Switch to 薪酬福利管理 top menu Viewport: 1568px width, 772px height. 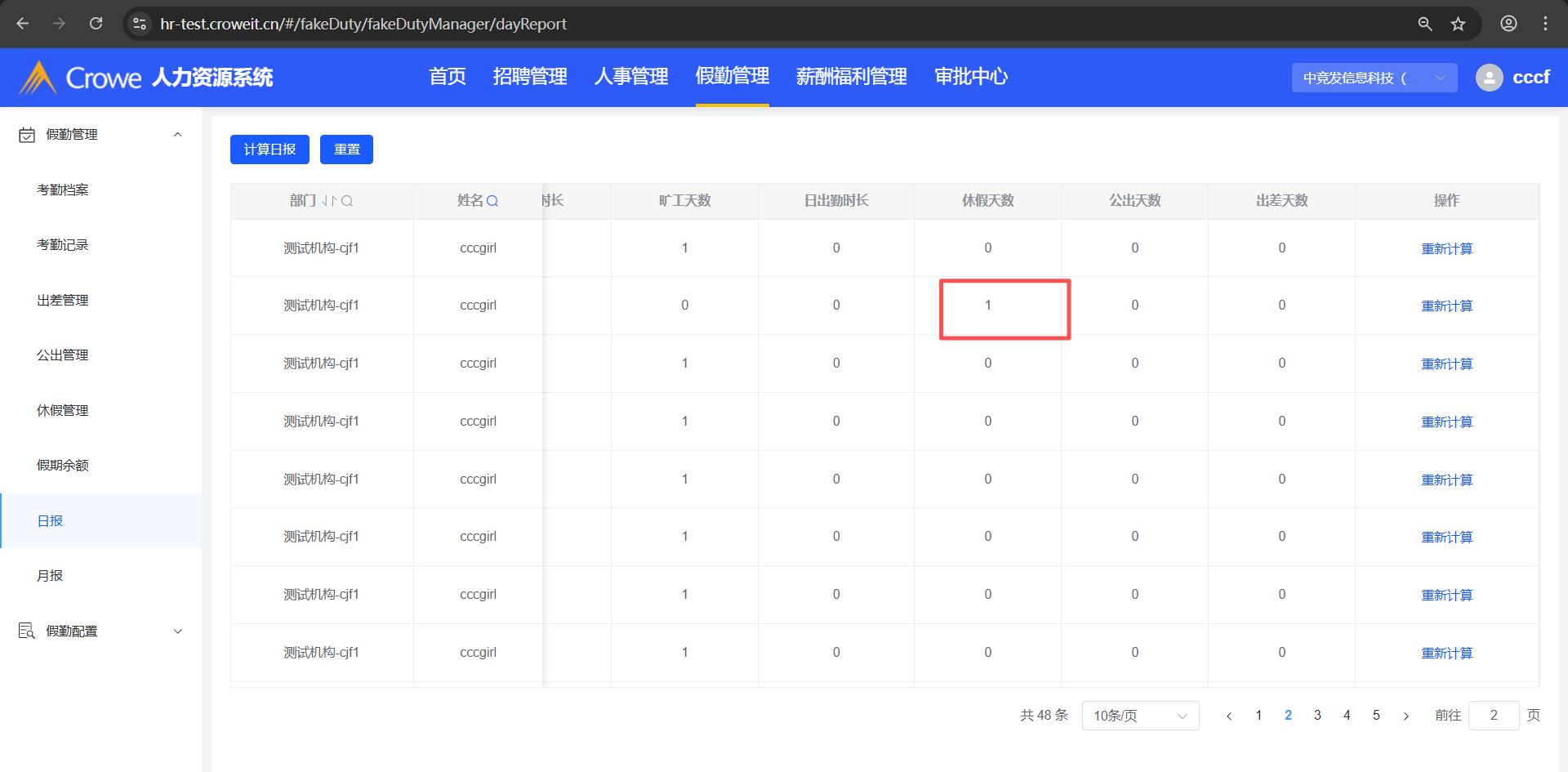click(851, 77)
